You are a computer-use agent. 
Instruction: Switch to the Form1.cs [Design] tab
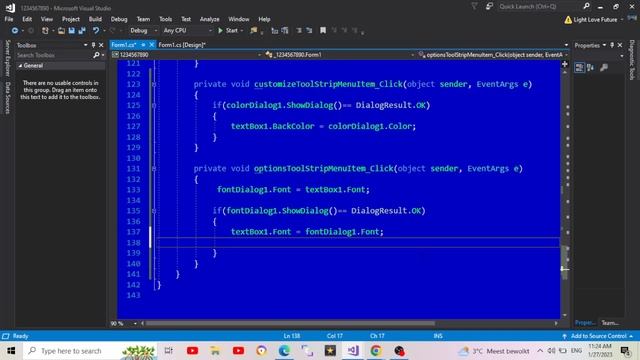point(182,45)
